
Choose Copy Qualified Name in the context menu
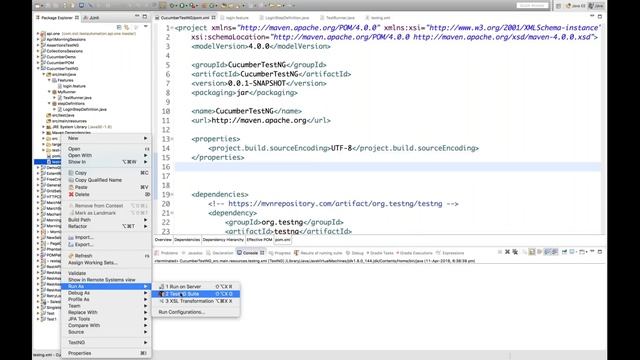106,180
